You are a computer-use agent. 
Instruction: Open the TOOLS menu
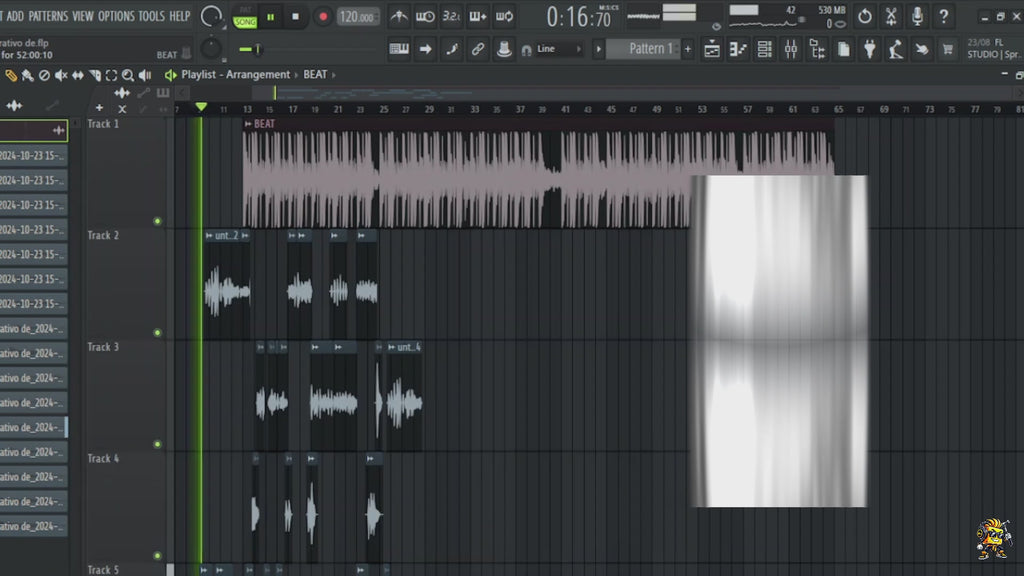[x=151, y=16]
